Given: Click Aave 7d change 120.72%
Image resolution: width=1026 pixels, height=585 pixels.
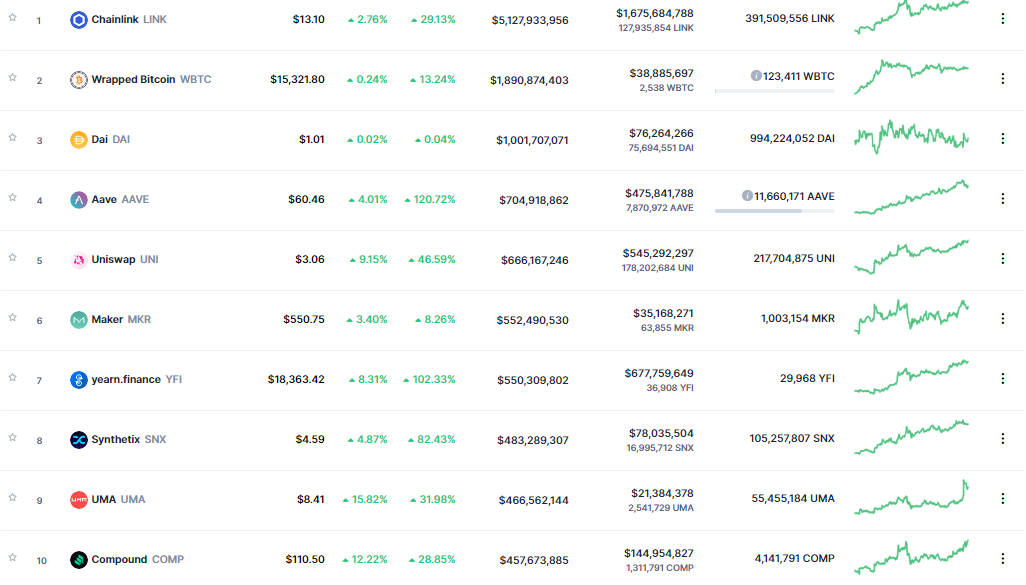Looking at the screenshot, I should 430,200.
